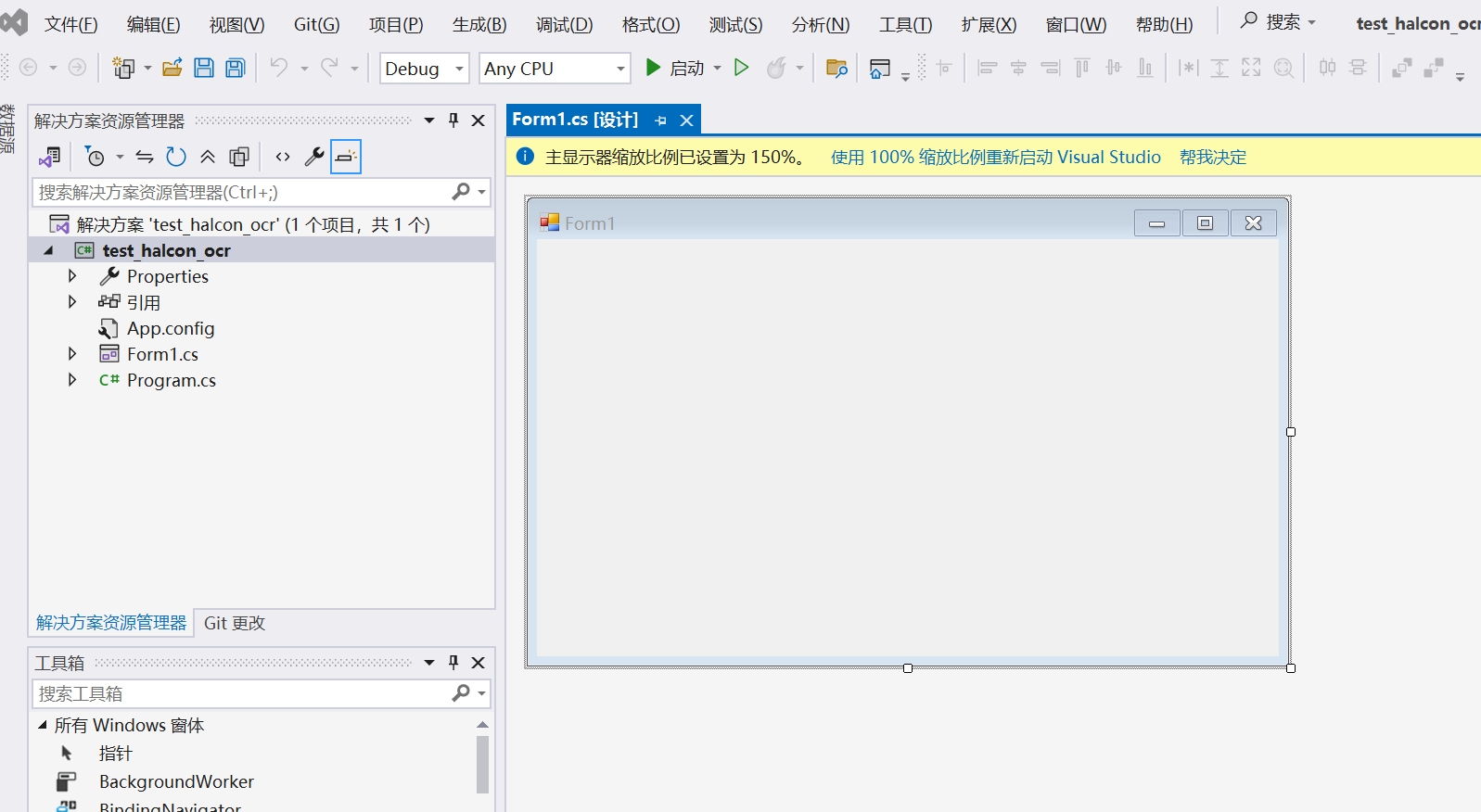The image size is (1481, 812).
Task: Select App.config in Solution Explorer
Action: tap(171, 328)
